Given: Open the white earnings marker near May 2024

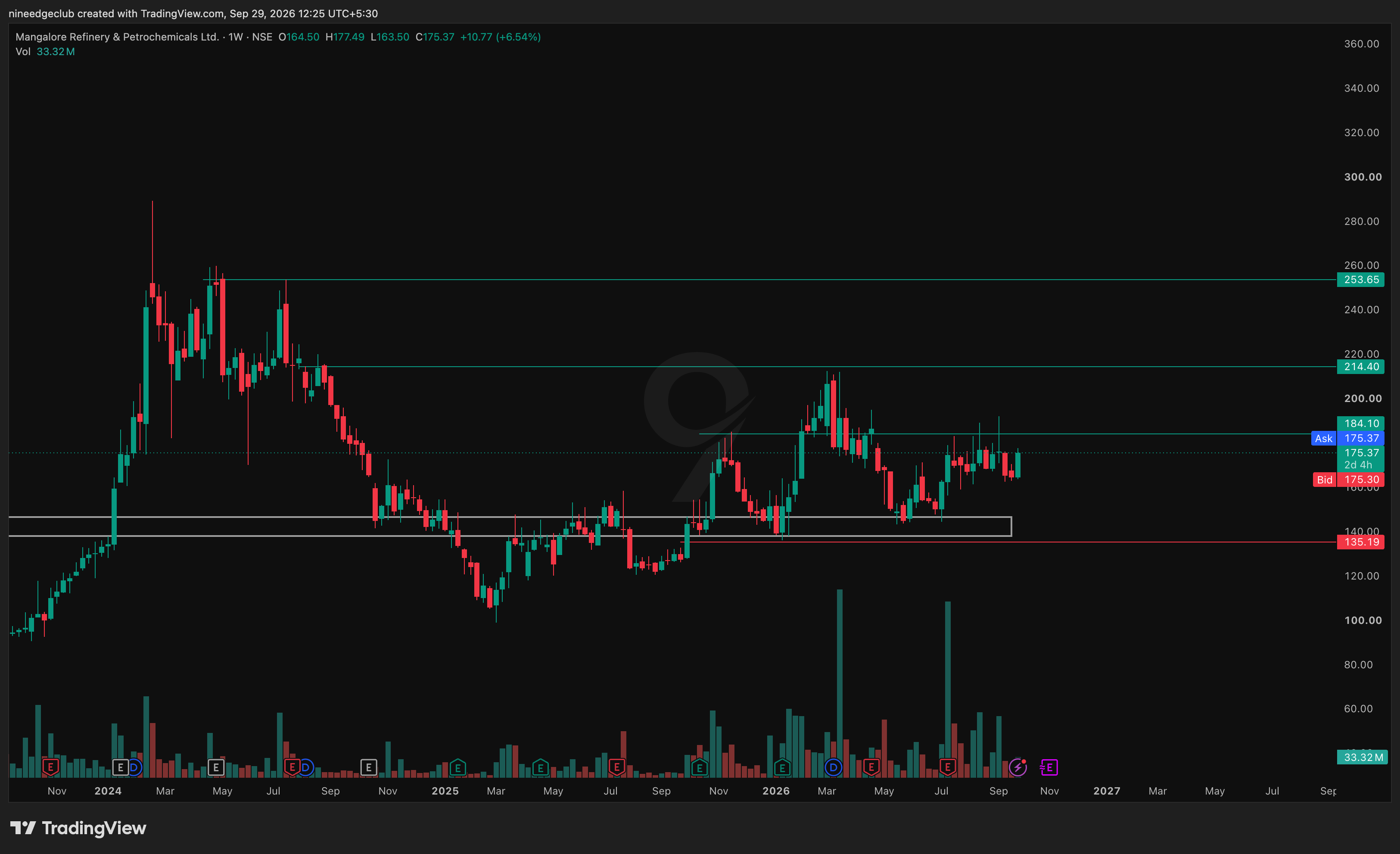Looking at the screenshot, I should [216, 768].
